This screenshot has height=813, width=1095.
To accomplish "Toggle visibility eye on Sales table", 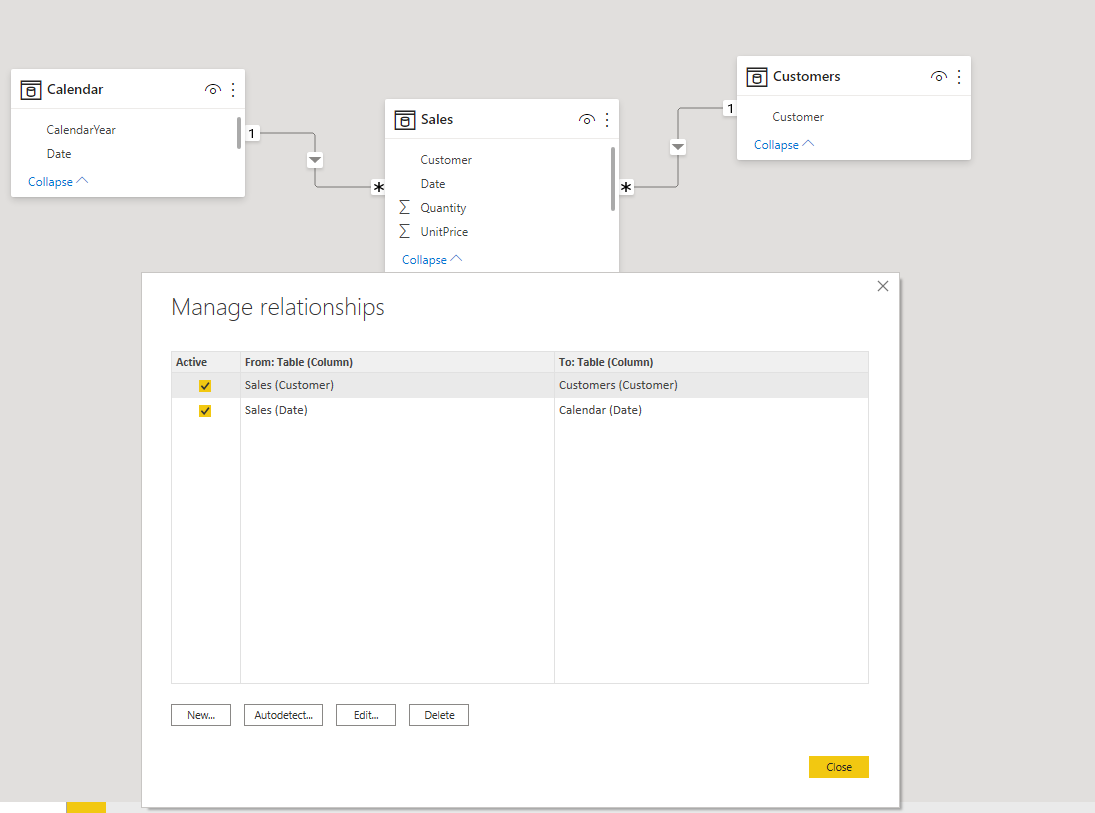I will coord(587,119).
